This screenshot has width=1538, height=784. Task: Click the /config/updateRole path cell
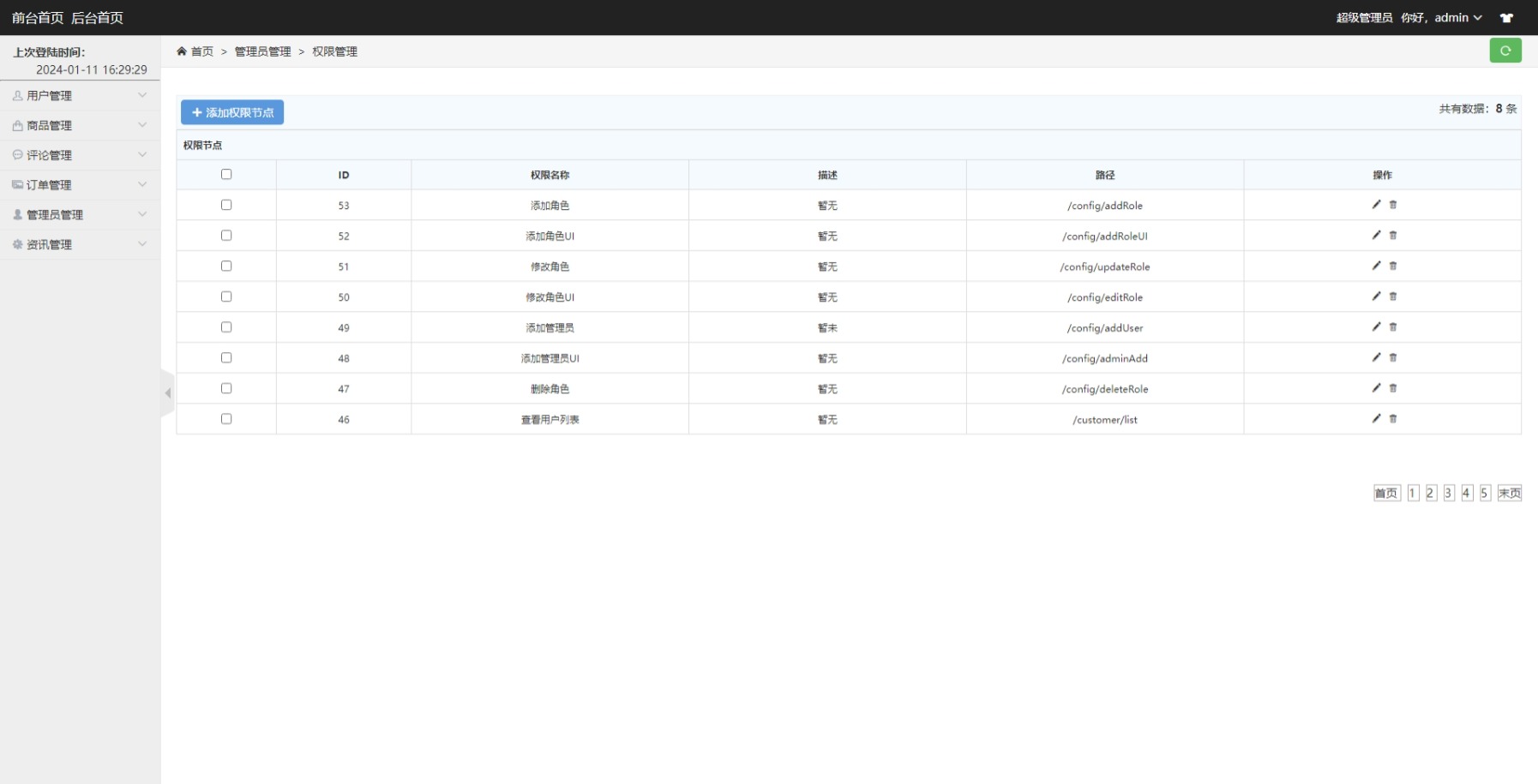(x=1105, y=266)
